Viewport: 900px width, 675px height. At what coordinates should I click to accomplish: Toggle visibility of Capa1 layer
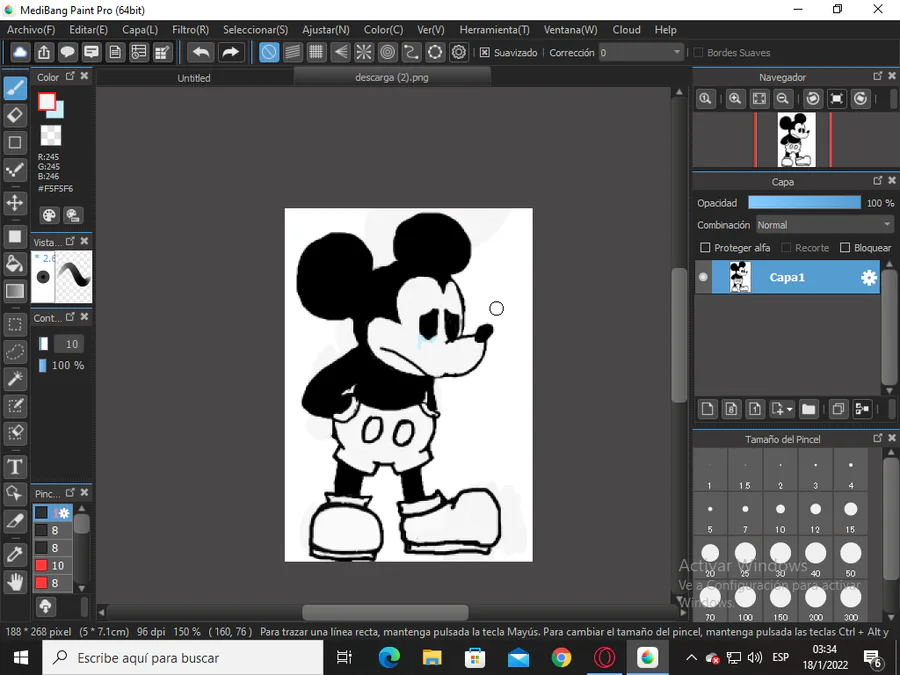(x=703, y=277)
